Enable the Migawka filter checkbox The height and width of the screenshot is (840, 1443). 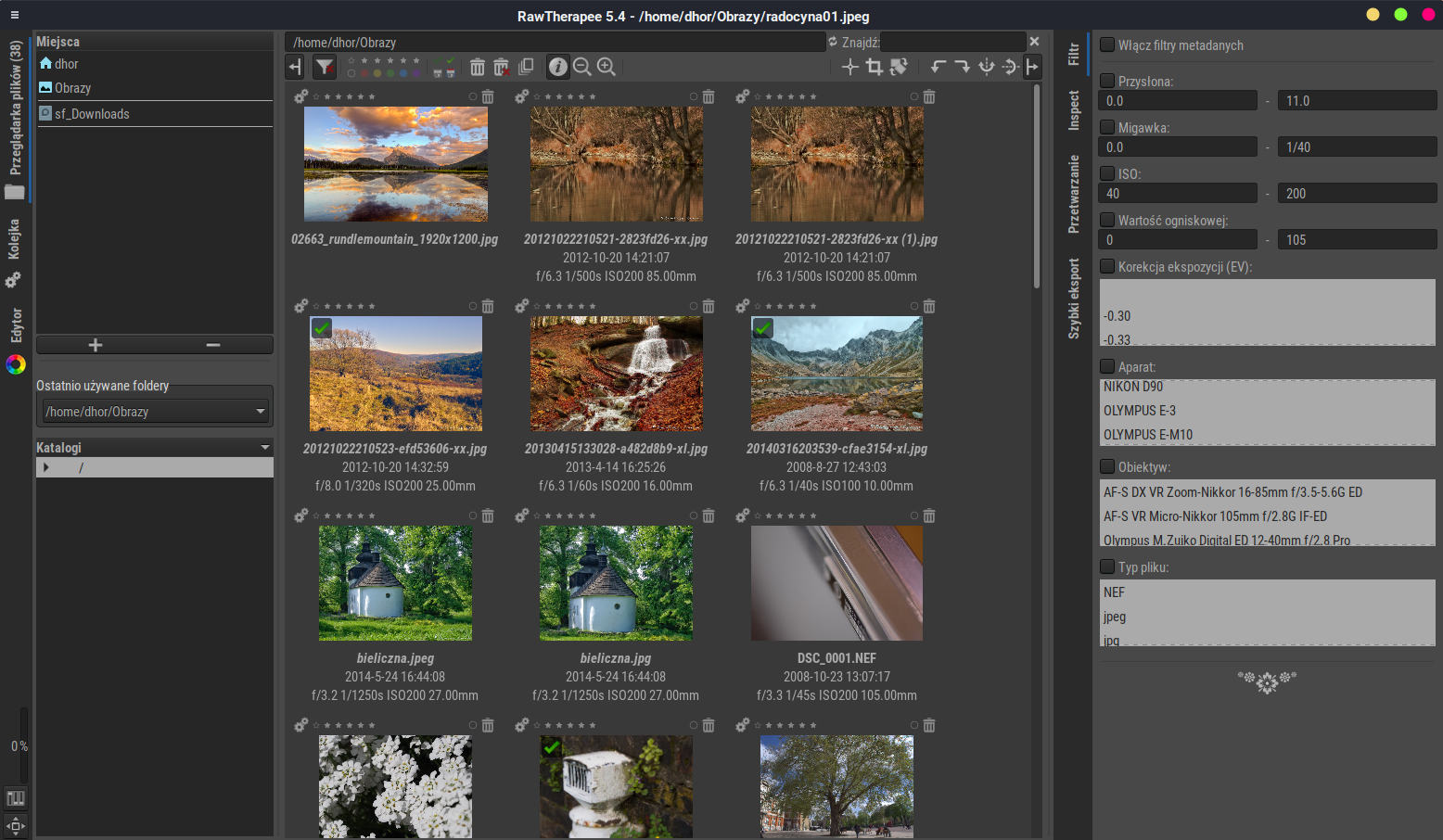1107,127
